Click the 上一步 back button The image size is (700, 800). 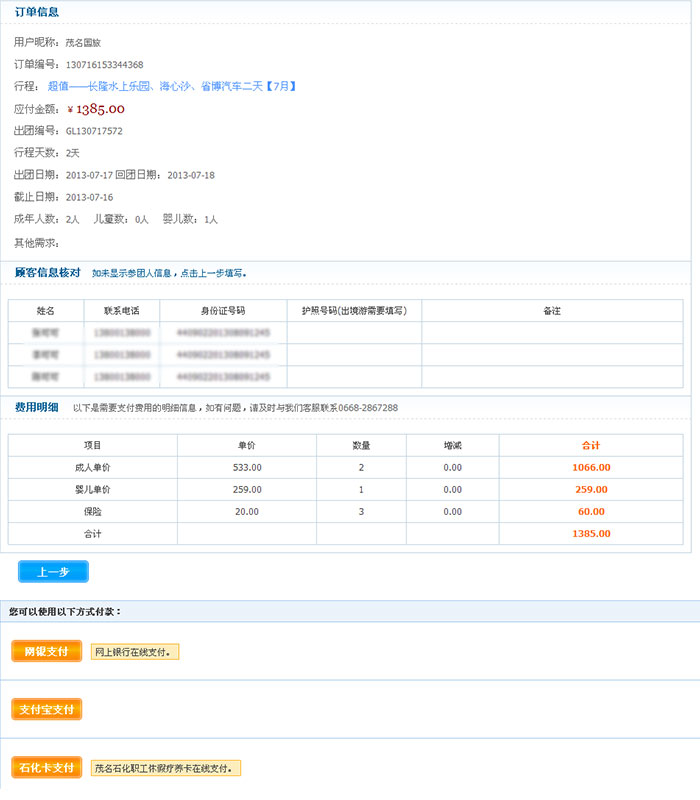pos(53,572)
